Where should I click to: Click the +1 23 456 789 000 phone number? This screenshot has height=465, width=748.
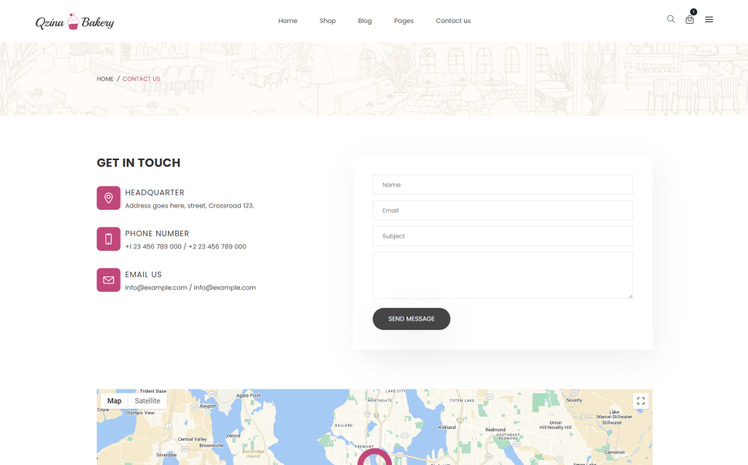pyautogui.click(x=153, y=247)
